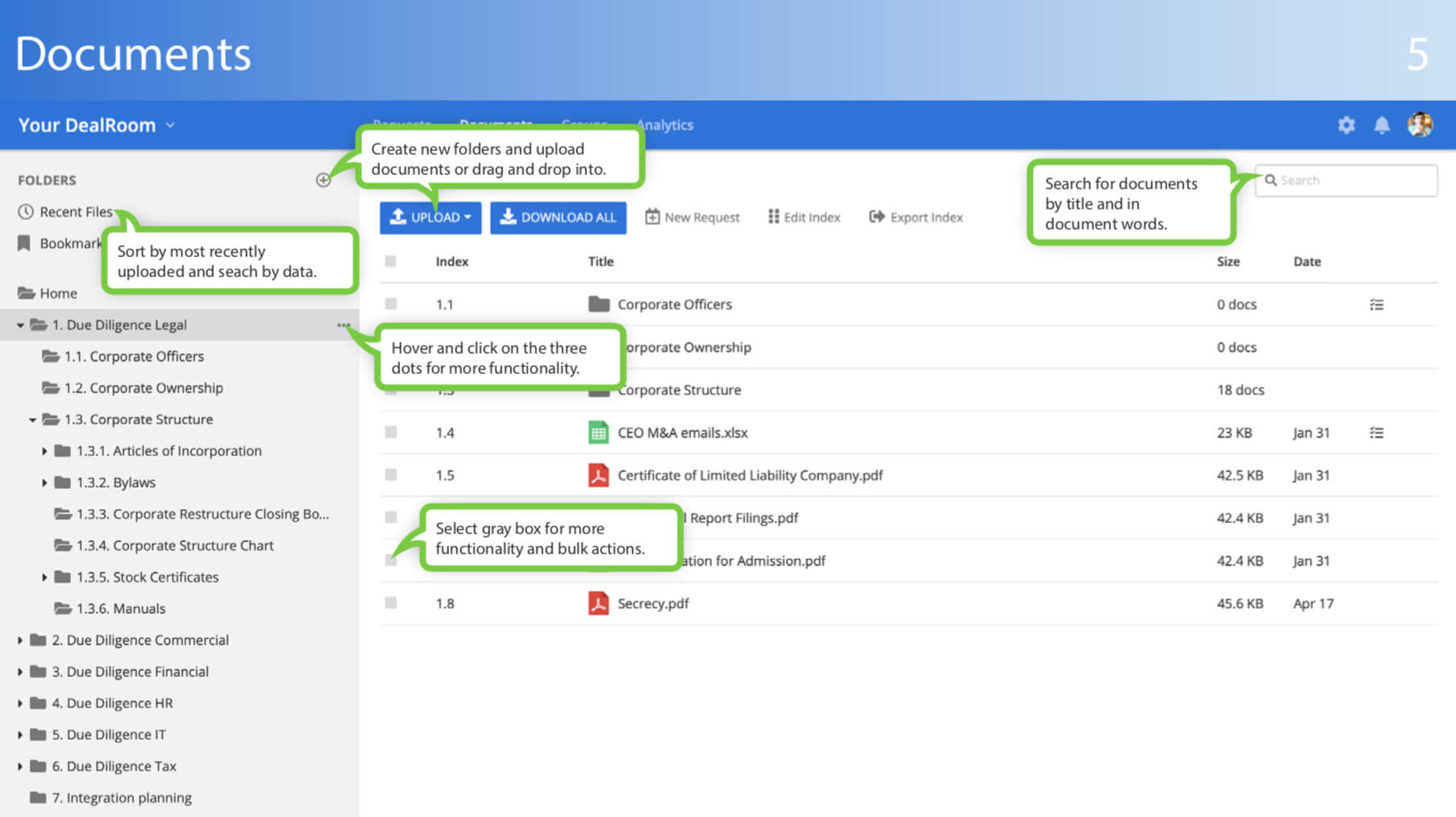
Task: Click the 45.6 KB size cell
Action: point(1240,603)
